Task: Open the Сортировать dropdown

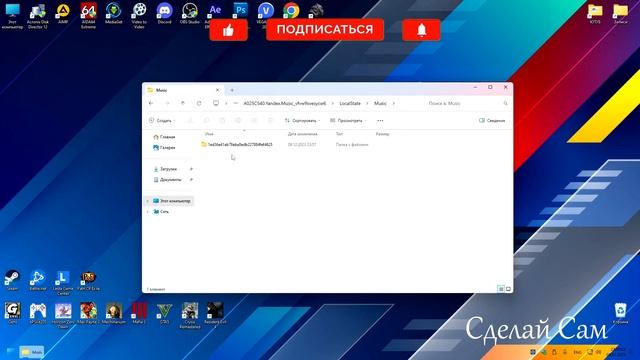Action: pyautogui.click(x=302, y=120)
